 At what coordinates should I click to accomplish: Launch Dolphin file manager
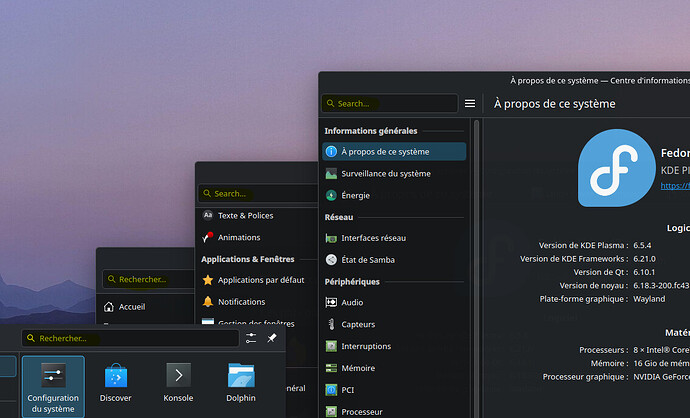(241, 383)
